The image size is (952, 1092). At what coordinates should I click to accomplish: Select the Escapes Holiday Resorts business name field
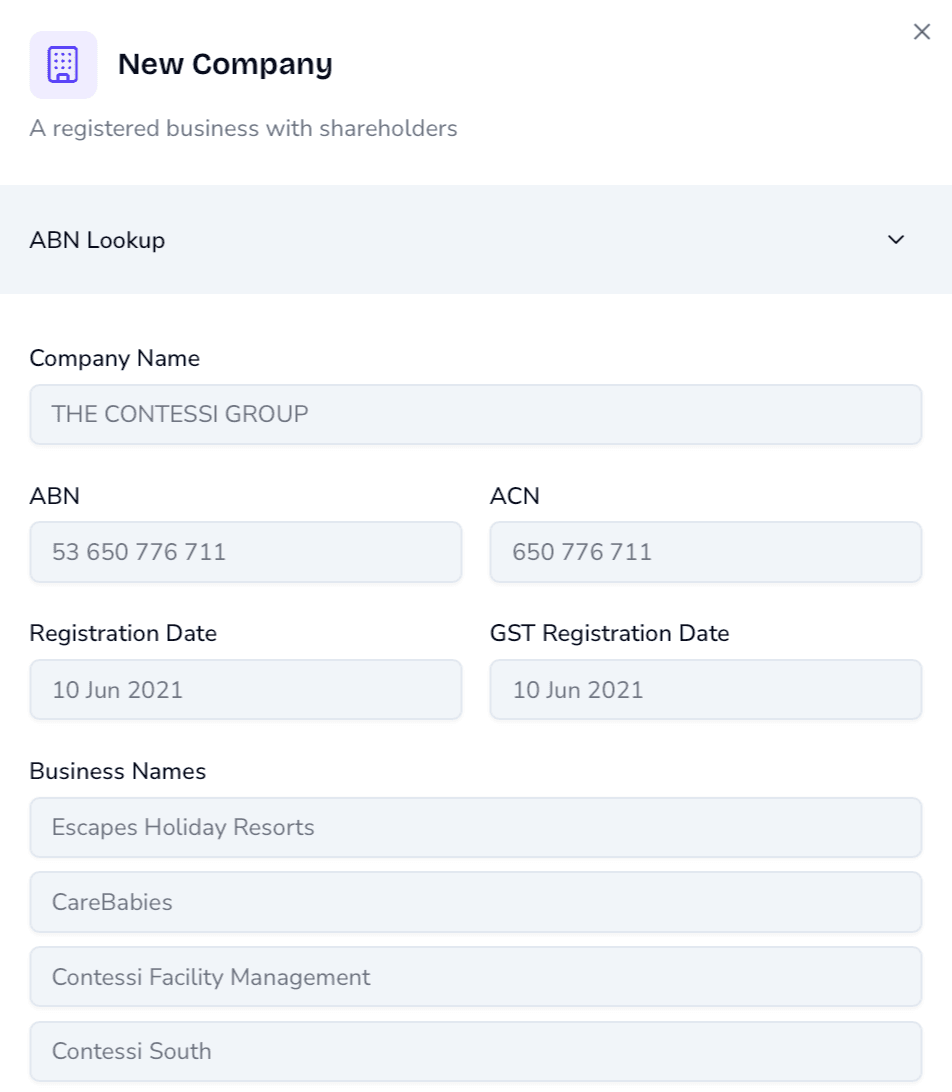click(x=476, y=827)
